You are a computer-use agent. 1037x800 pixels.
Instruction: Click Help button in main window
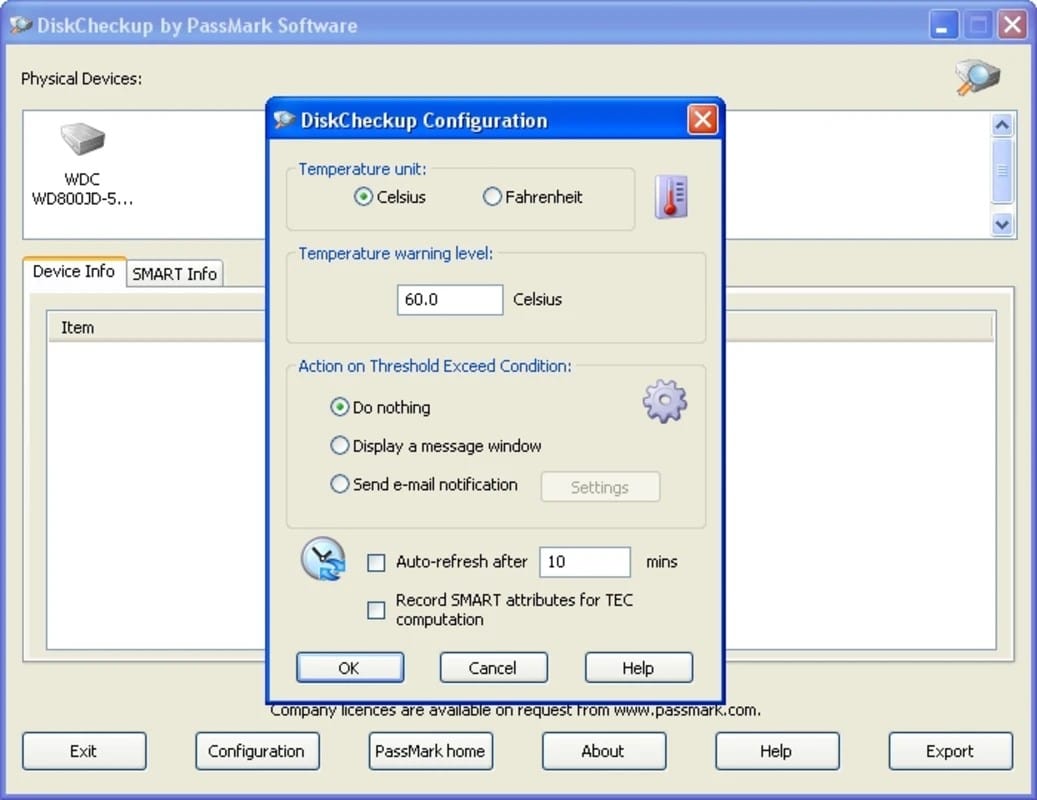[x=777, y=751]
